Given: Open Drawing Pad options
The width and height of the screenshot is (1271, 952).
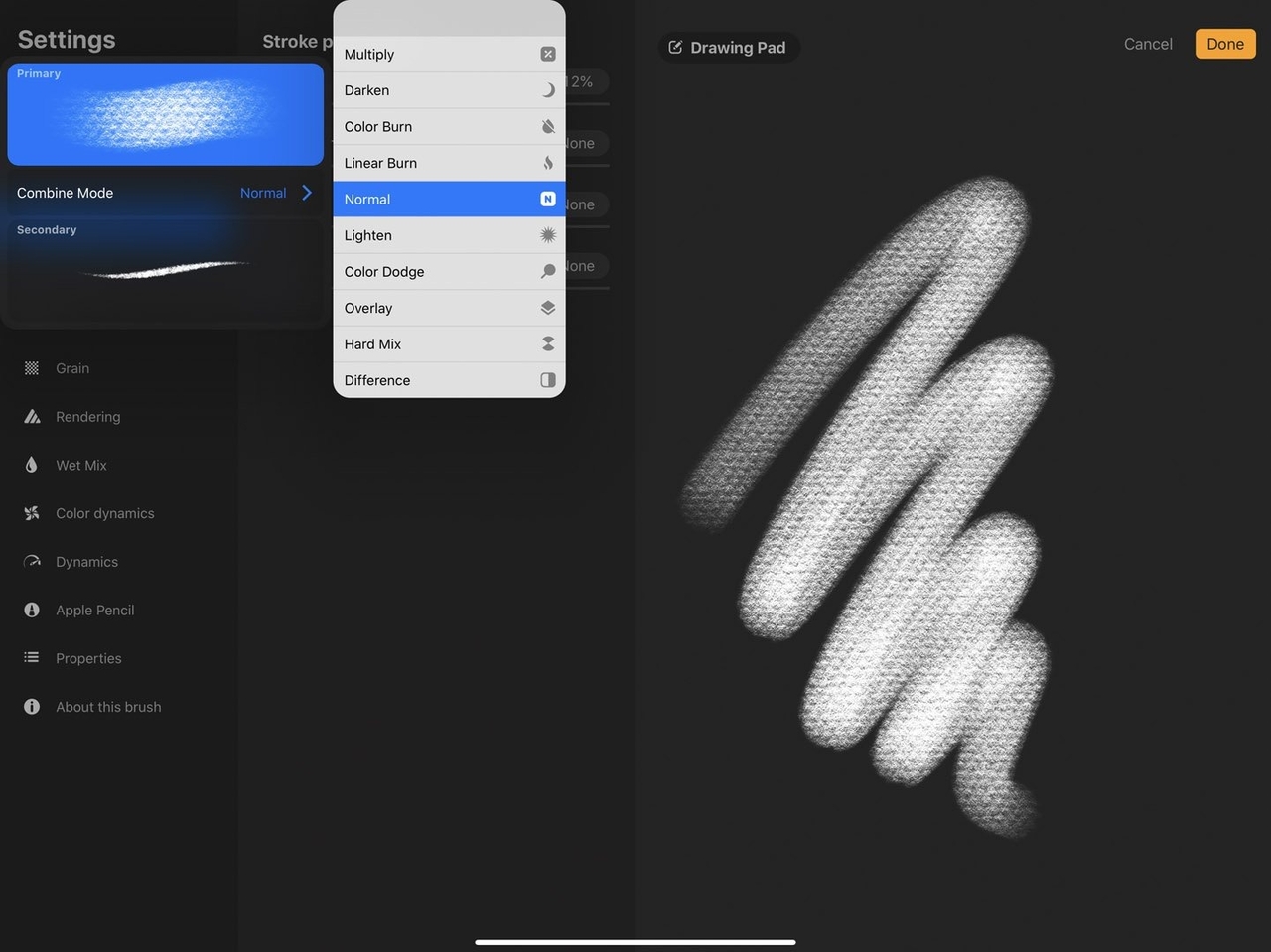Looking at the screenshot, I should (728, 48).
